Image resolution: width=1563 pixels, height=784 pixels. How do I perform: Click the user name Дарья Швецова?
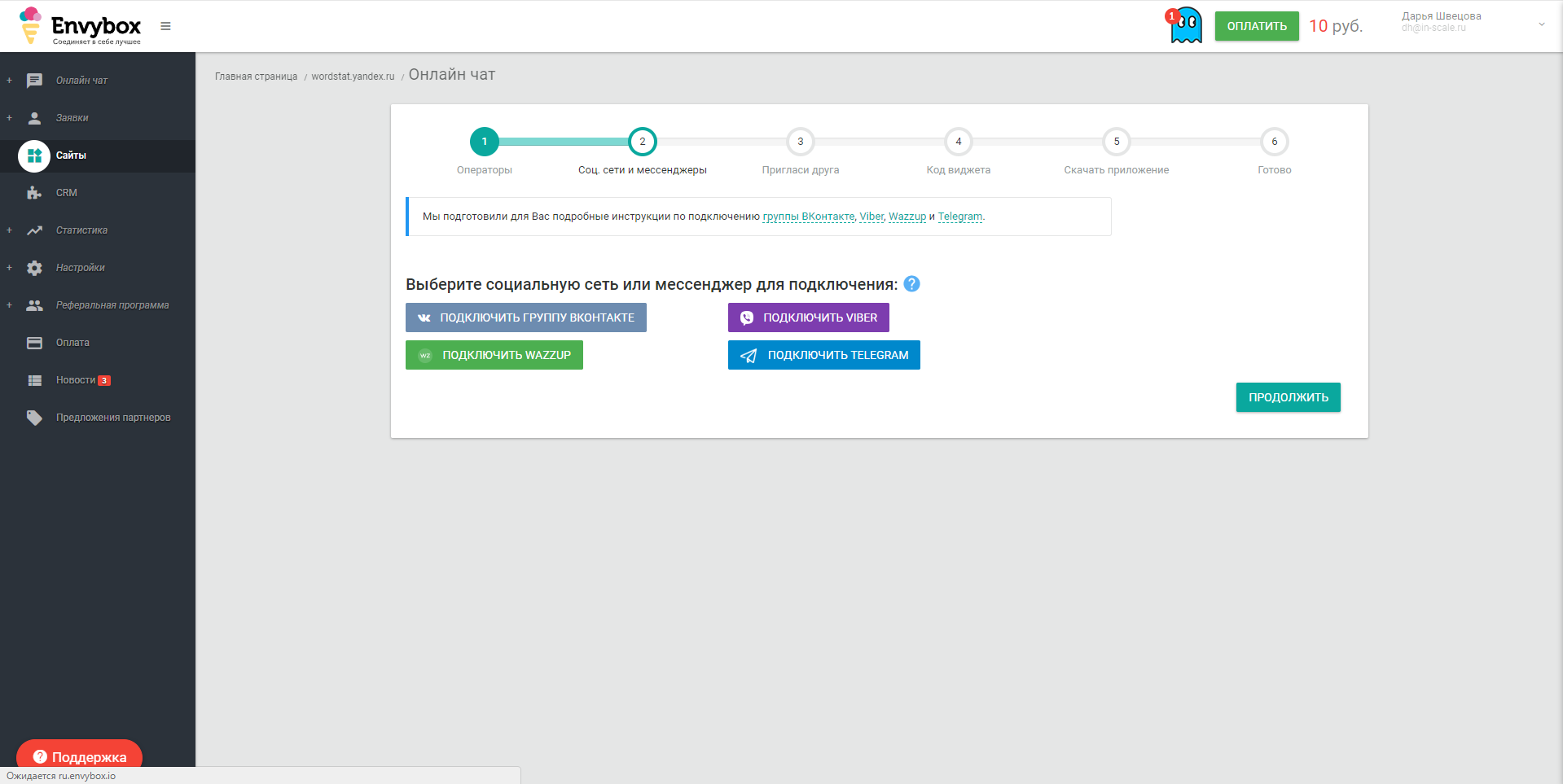[x=1442, y=16]
